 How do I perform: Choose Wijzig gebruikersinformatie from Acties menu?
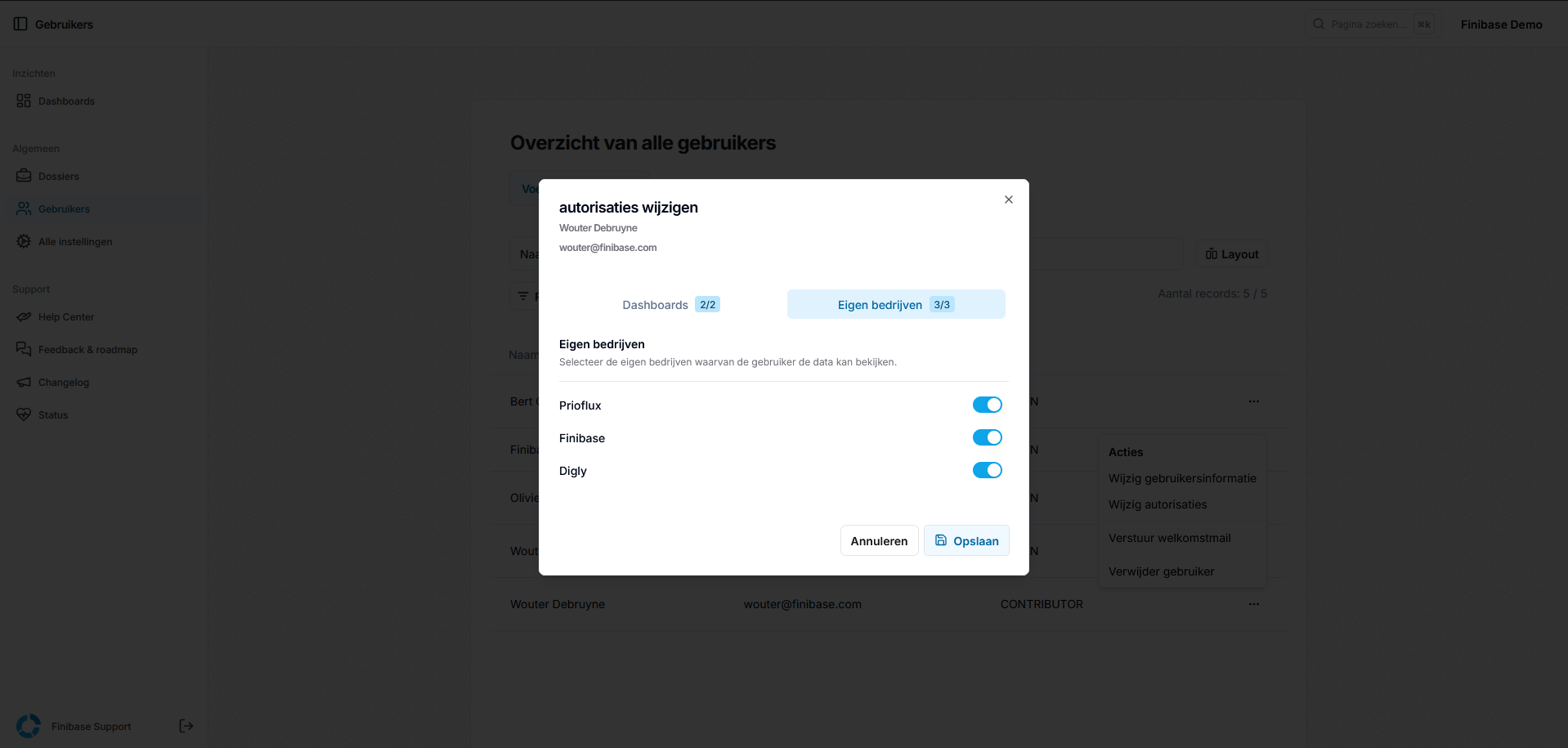1182,478
